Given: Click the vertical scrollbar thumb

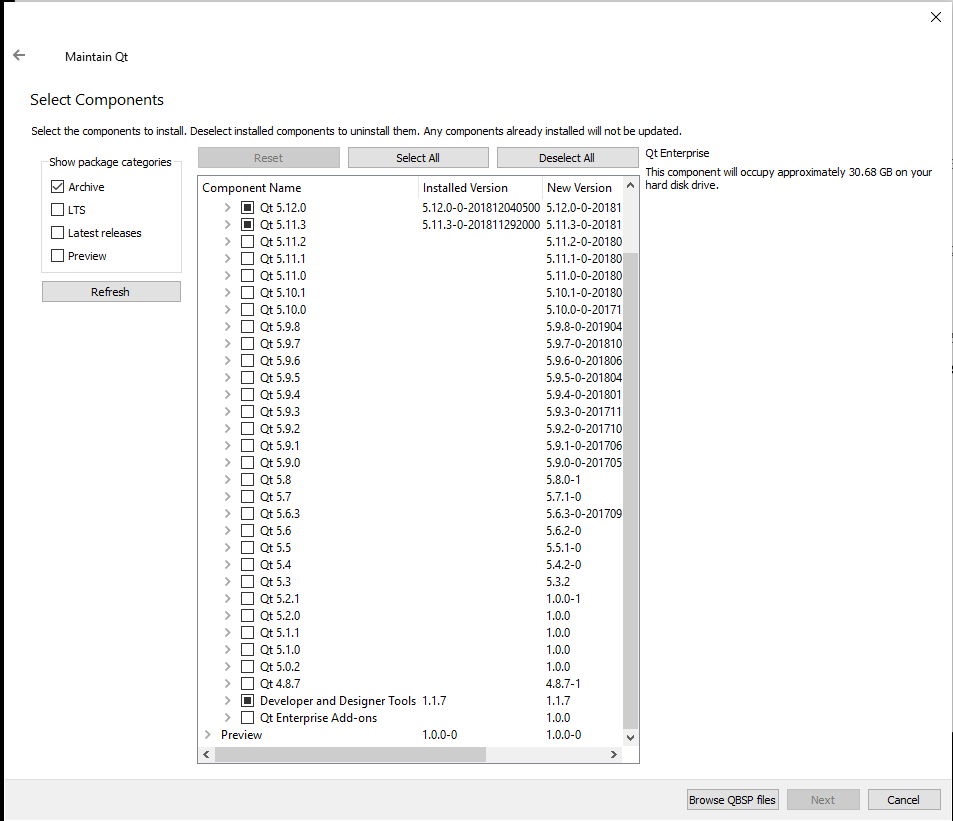Looking at the screenshot, I should tap(630, 490).
